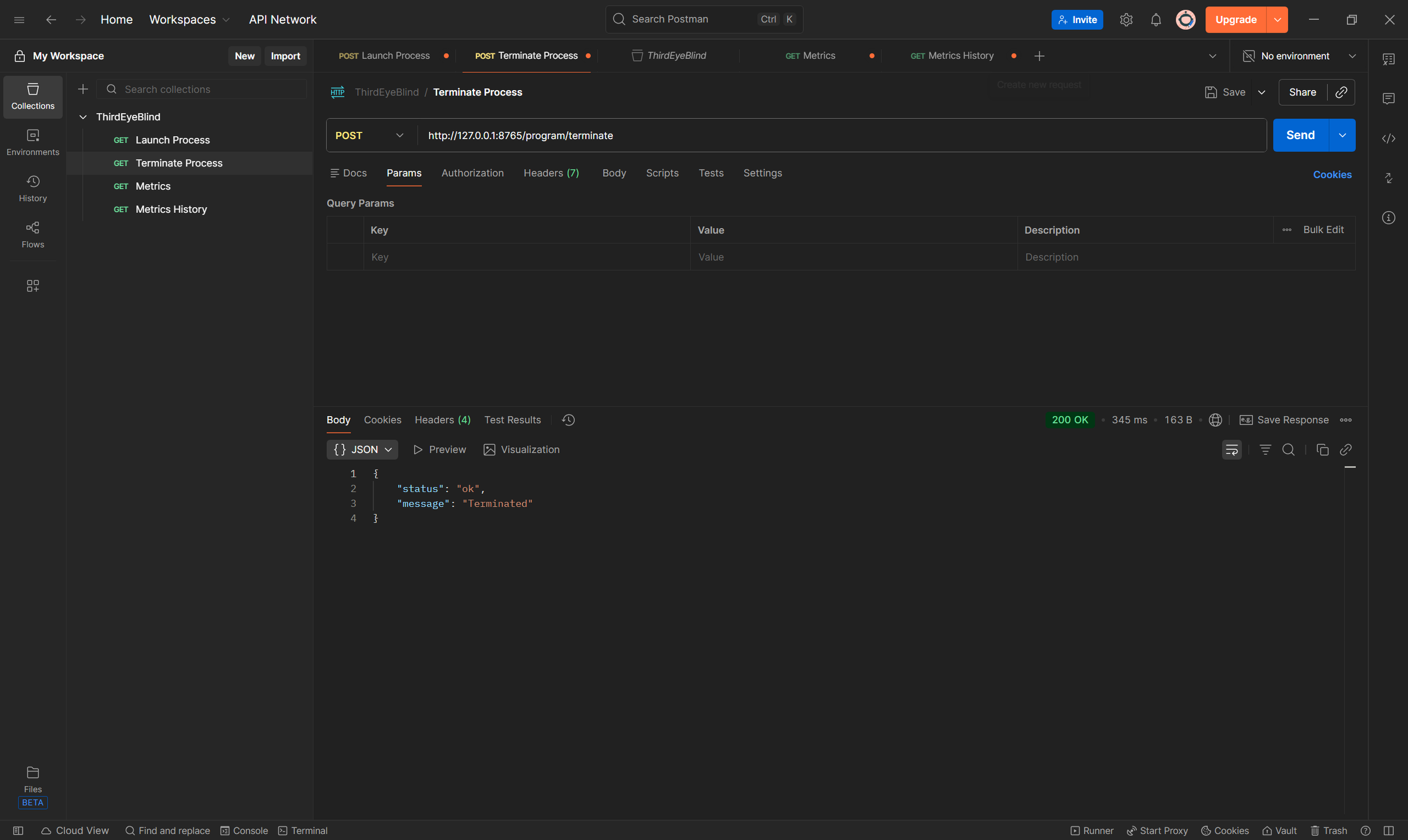Click the notifications bell icon

1156,20
